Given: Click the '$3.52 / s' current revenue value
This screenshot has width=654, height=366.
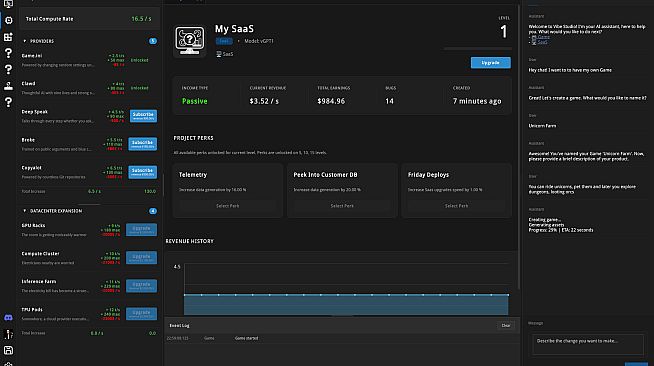Looking at the screenshot, I should (264, 101).
